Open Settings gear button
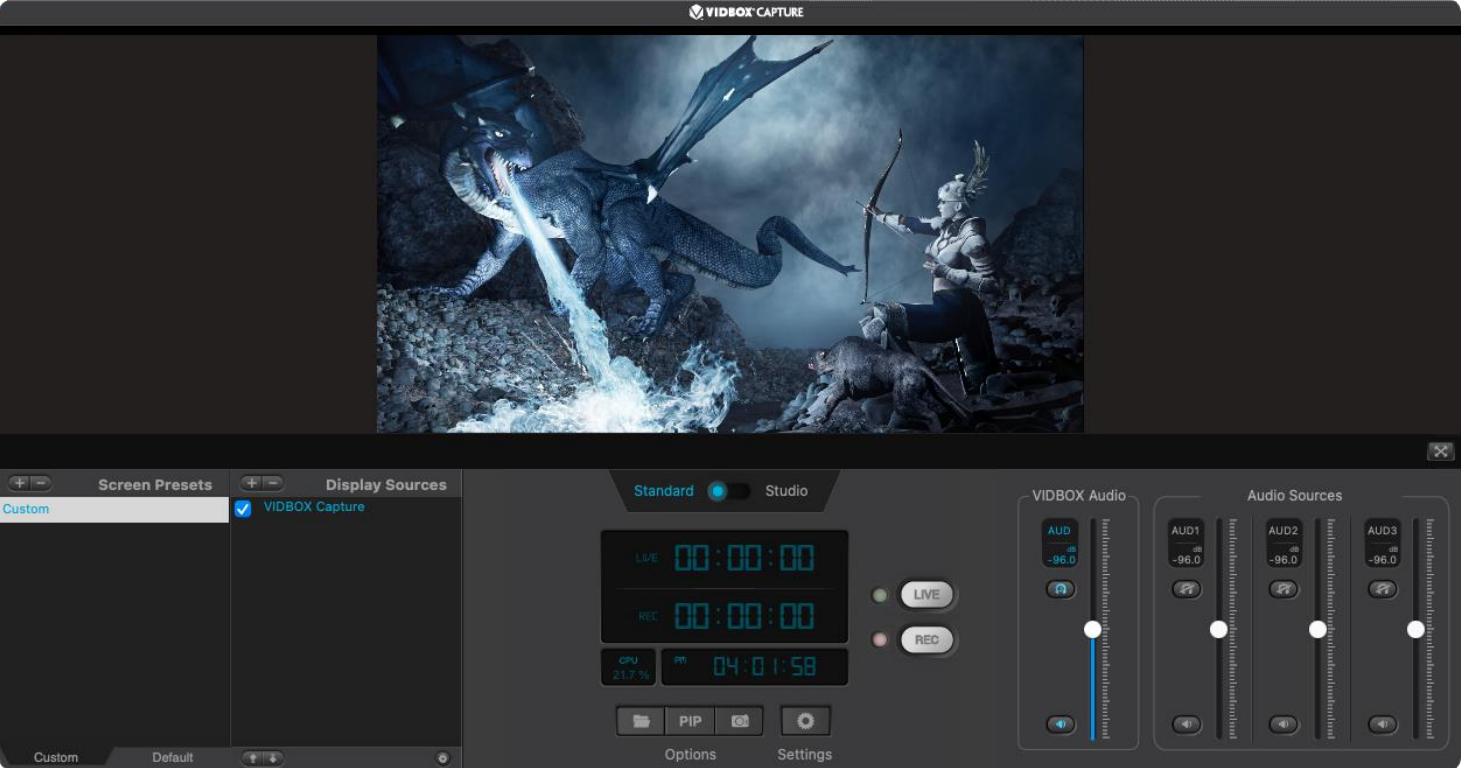This screenshot has height=768, width=1462. (x=805, y=721)
